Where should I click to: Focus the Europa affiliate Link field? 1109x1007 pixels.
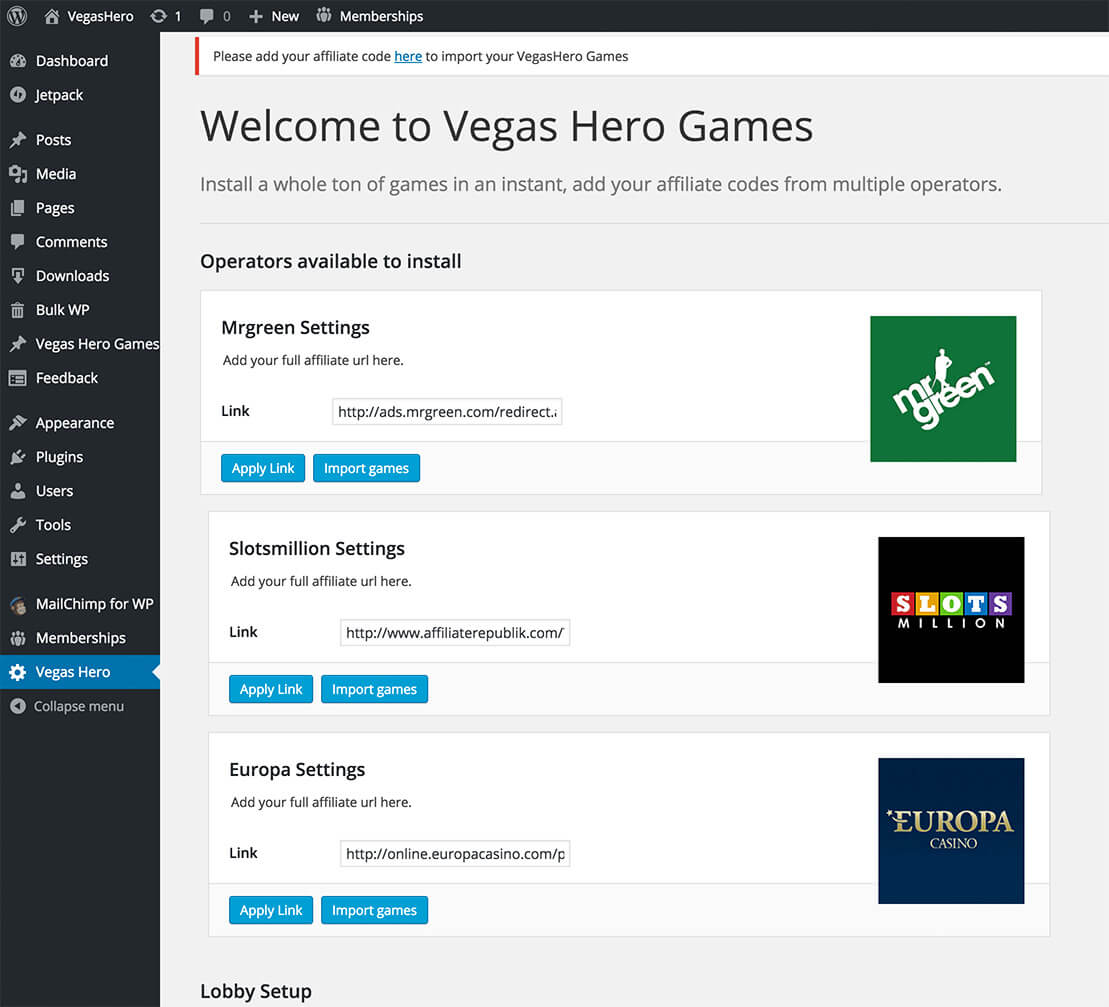pos(455,854)
